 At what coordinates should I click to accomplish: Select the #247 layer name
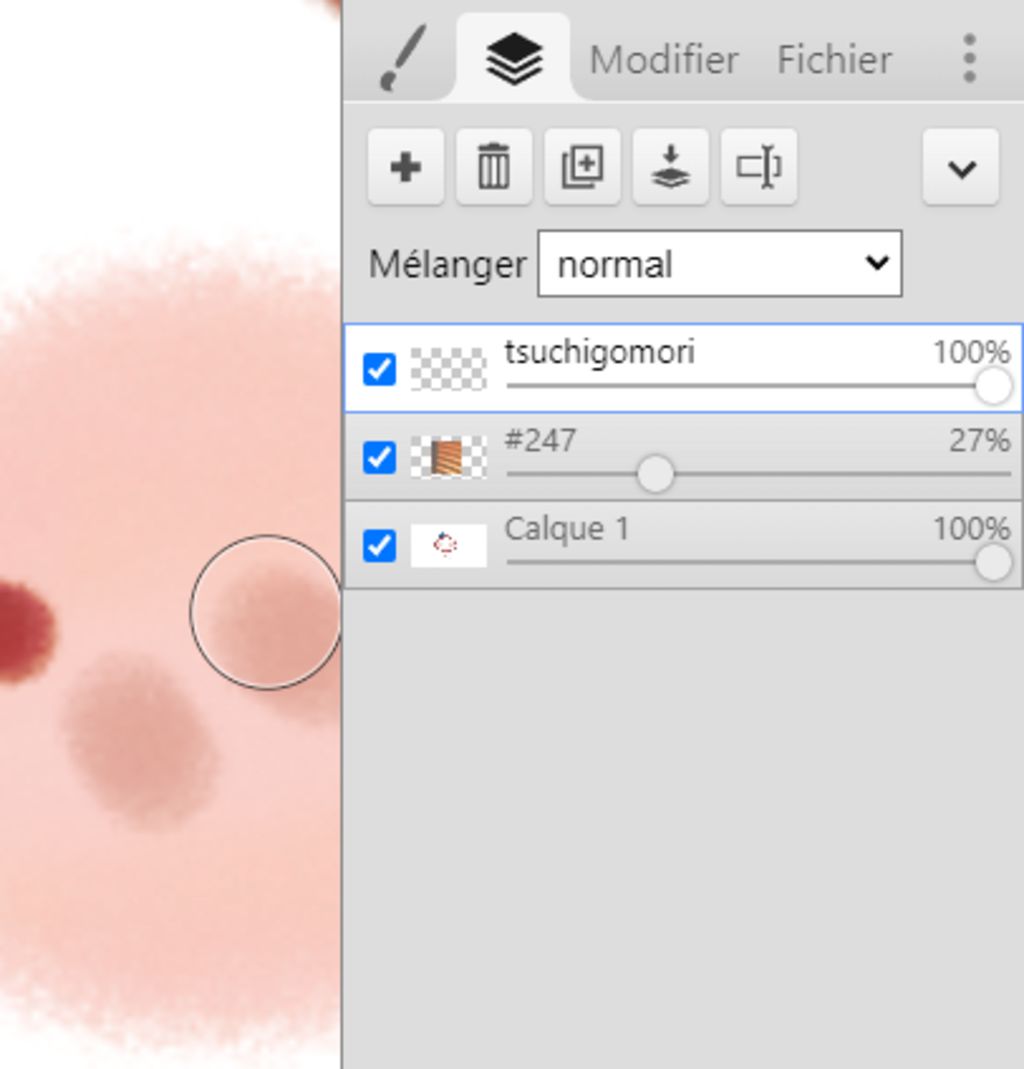(x=540, y=440)
